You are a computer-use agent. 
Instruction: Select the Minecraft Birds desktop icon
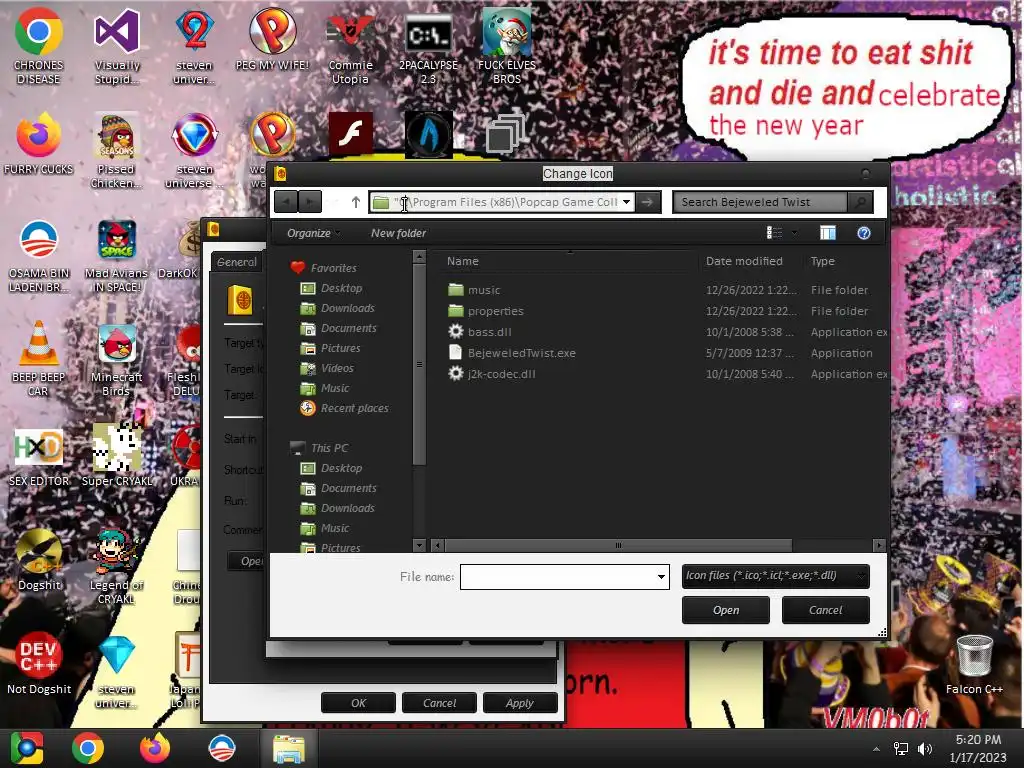[x=116, y=359]
